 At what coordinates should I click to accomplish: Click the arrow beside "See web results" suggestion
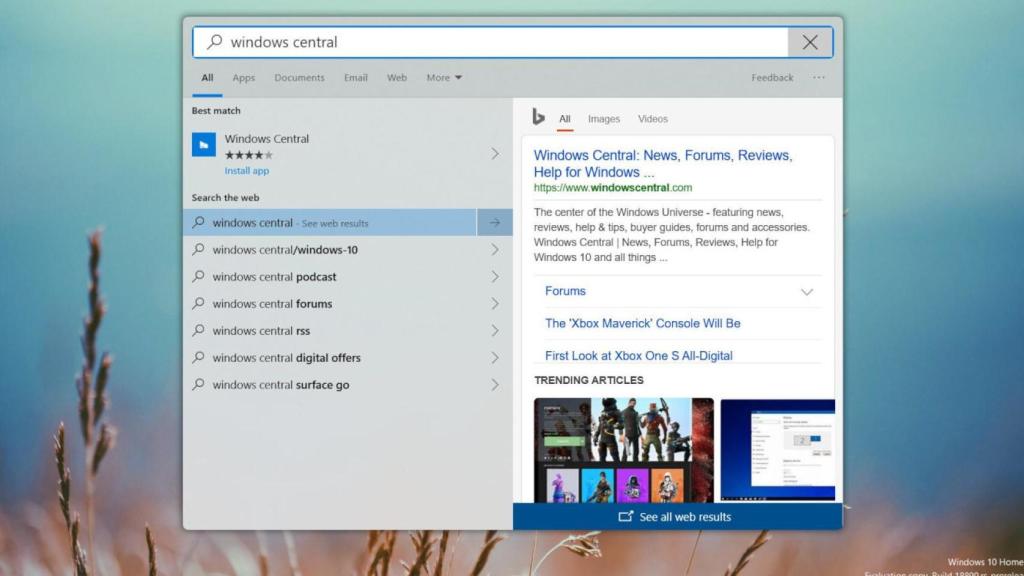click(x=496, y=222)
